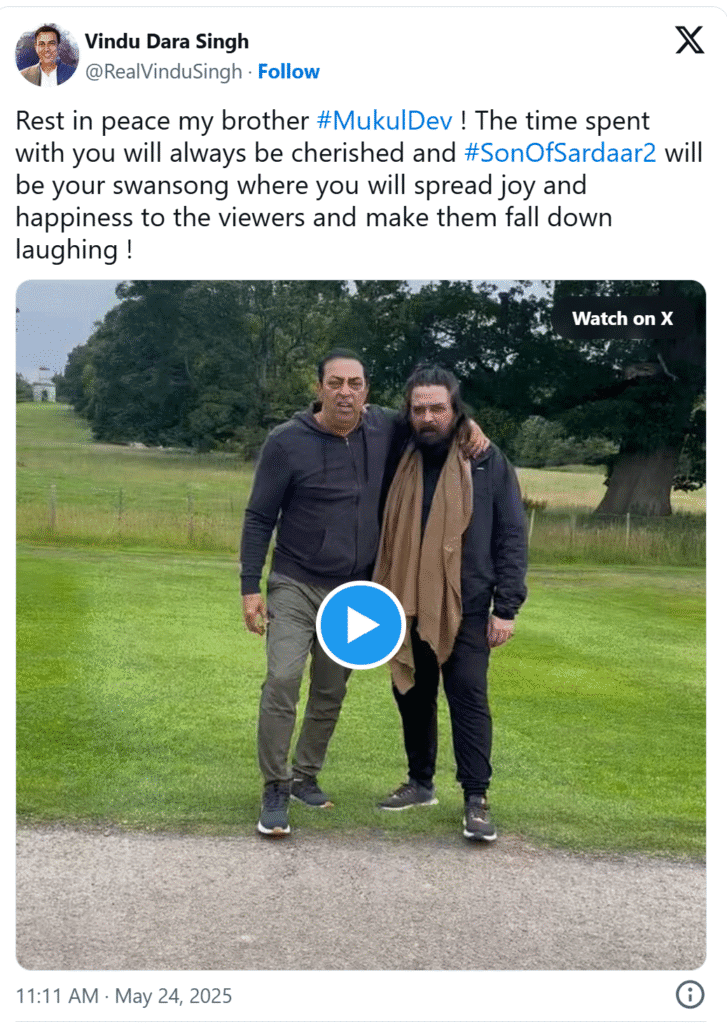Viewport: 727px width, 1024px height.
Task: Open the #SonOfSardaar2 hashtag
Action: coord(560,153)
